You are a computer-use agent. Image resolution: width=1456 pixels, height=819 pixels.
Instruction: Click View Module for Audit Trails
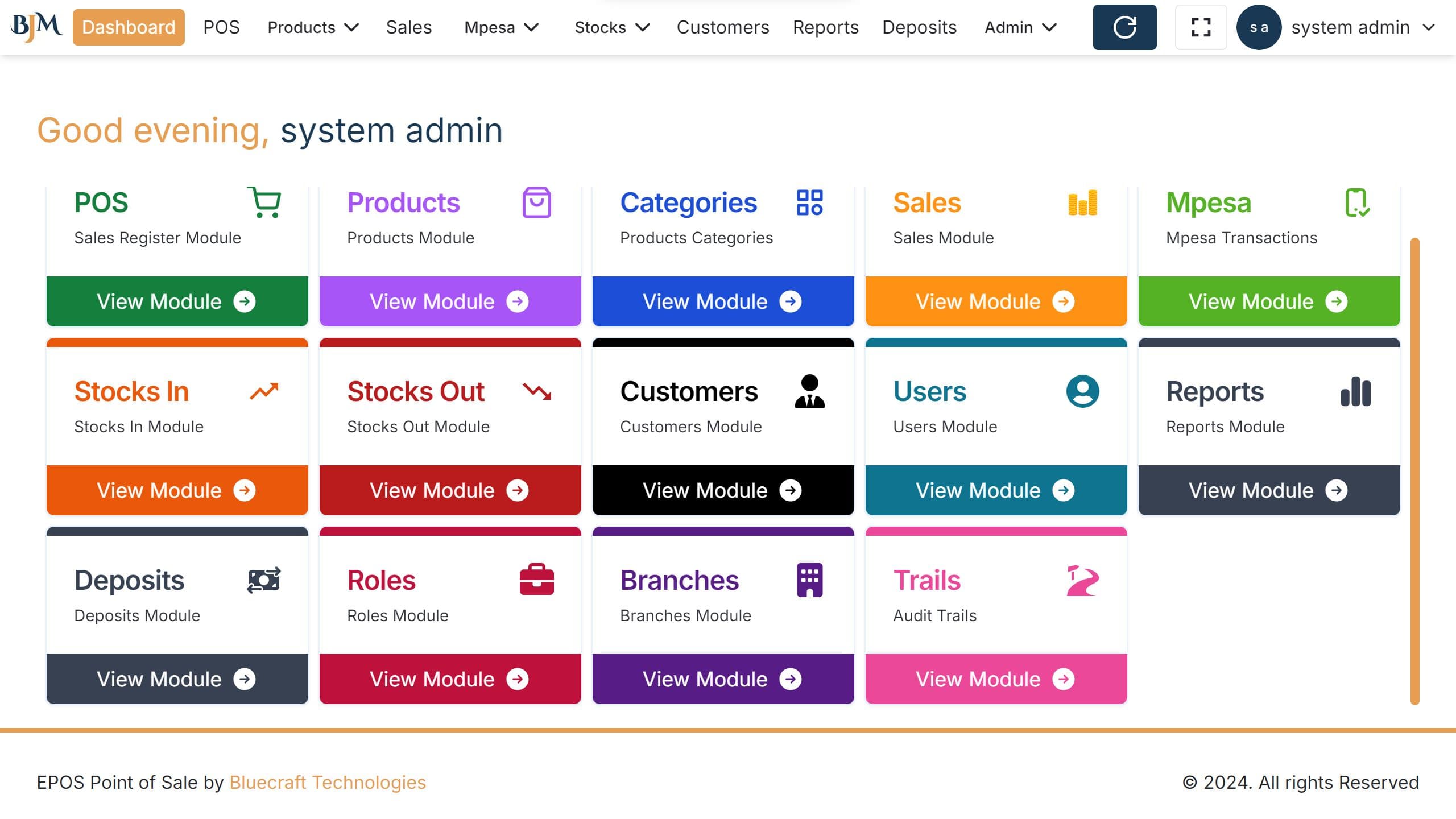click(x=996, y=679)
